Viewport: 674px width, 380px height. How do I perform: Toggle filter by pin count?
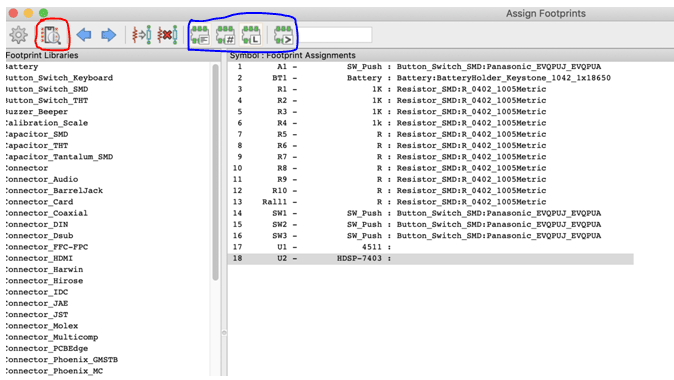pyautogui.click(x=226, y=35)
